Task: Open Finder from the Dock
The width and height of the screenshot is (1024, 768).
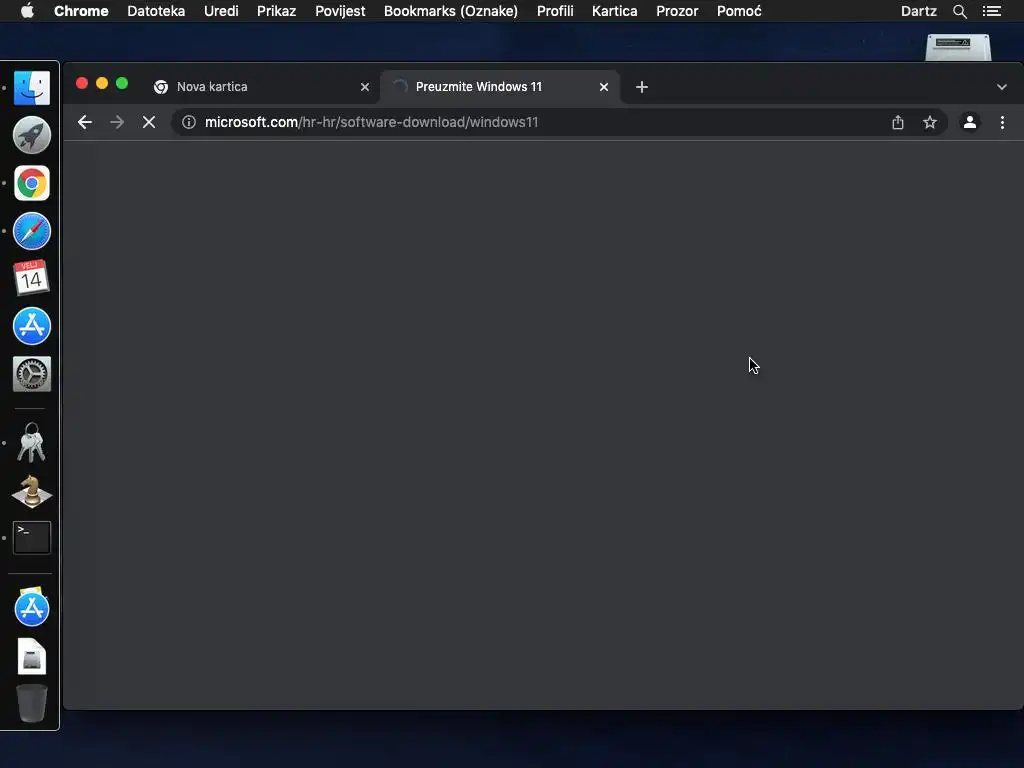Action: coord(31,88)
